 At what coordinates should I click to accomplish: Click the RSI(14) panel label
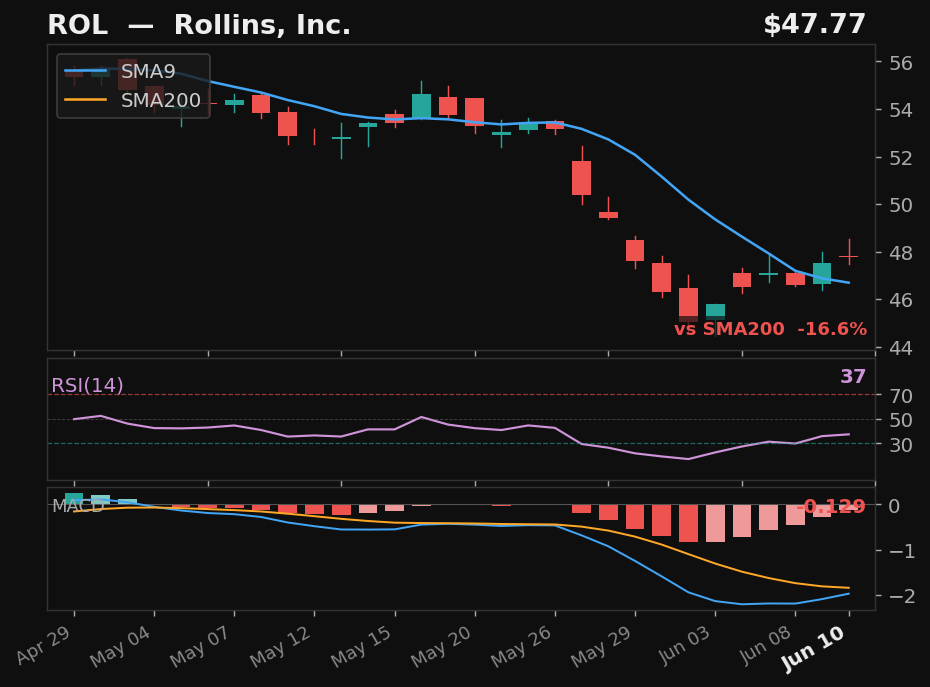click(87, 386)
